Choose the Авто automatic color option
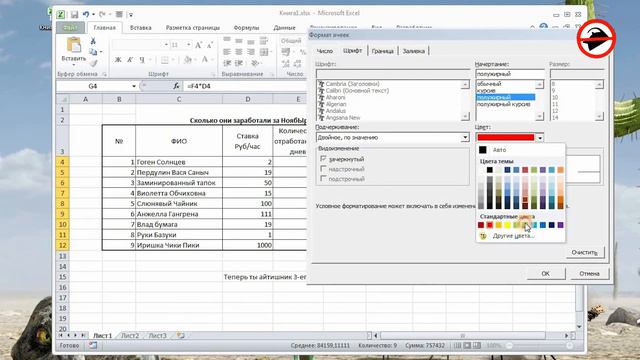This screenshot has height=360, width=640. click(520, 150)
